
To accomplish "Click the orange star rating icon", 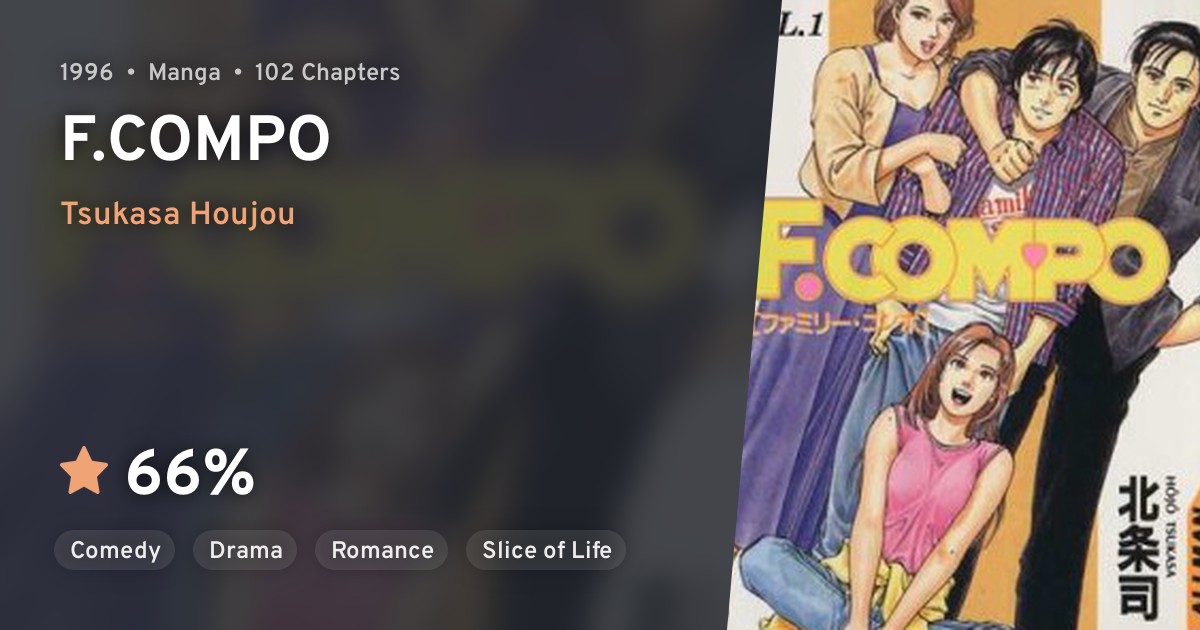I will point(84,472).
